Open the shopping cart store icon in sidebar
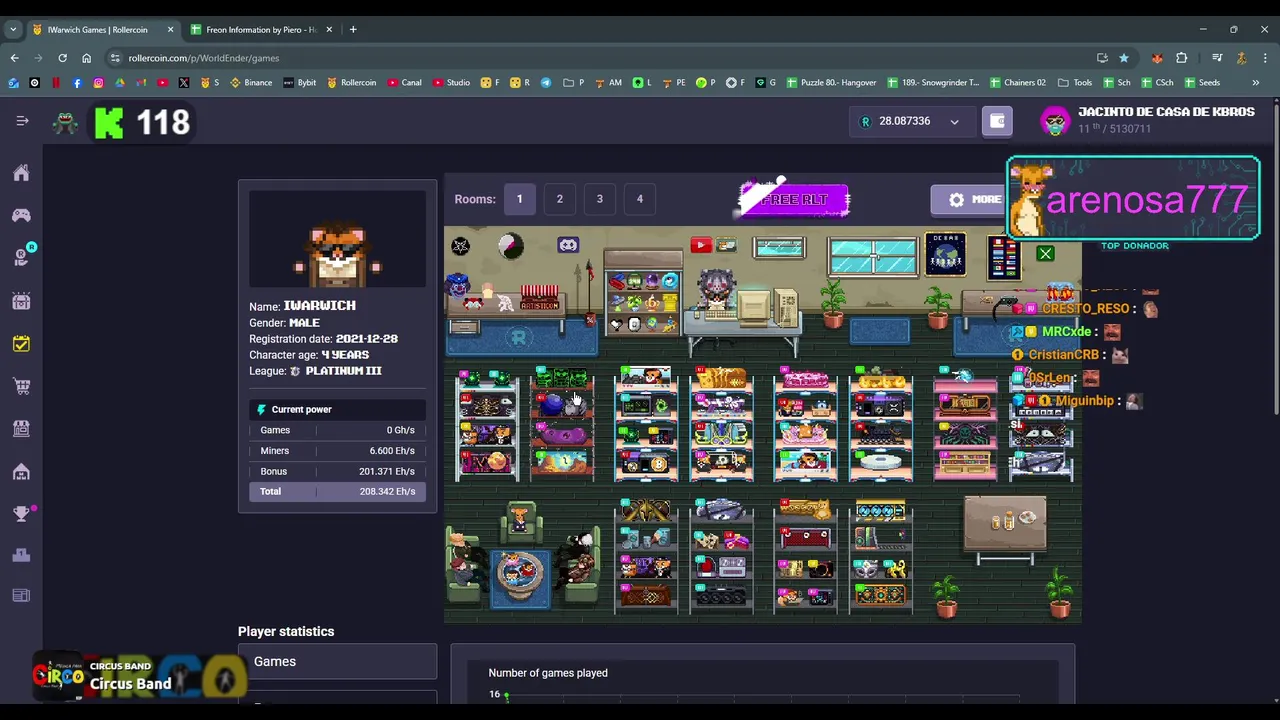 click(21, 386)
